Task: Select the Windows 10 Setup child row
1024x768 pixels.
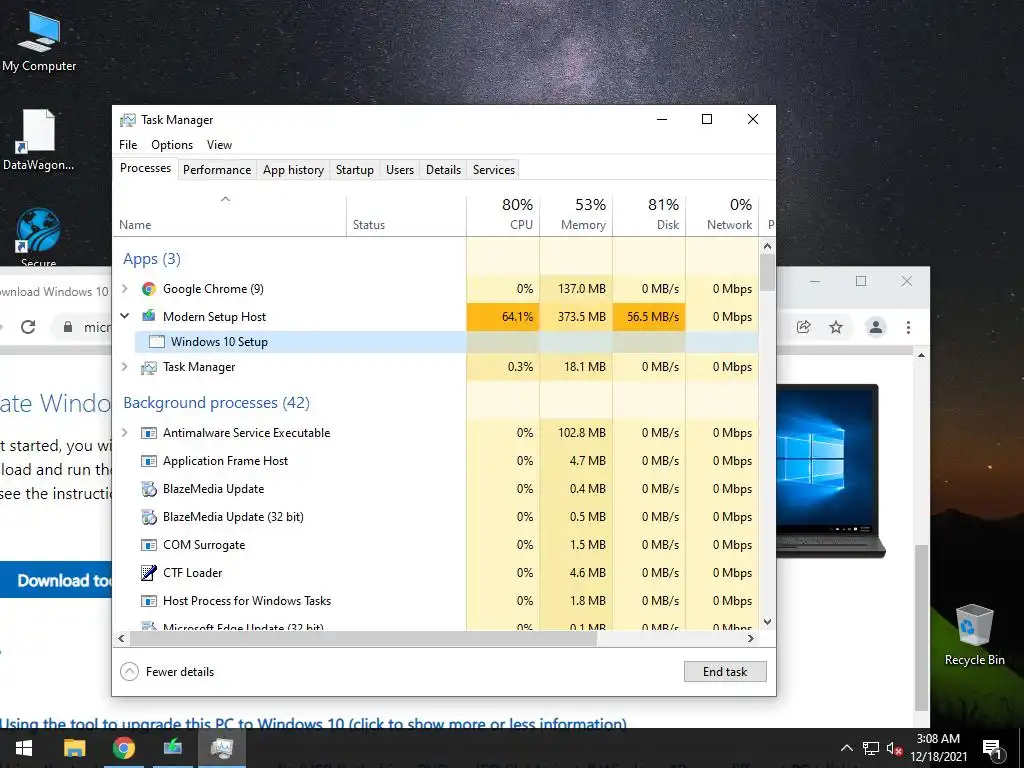Action: [446, 342]
